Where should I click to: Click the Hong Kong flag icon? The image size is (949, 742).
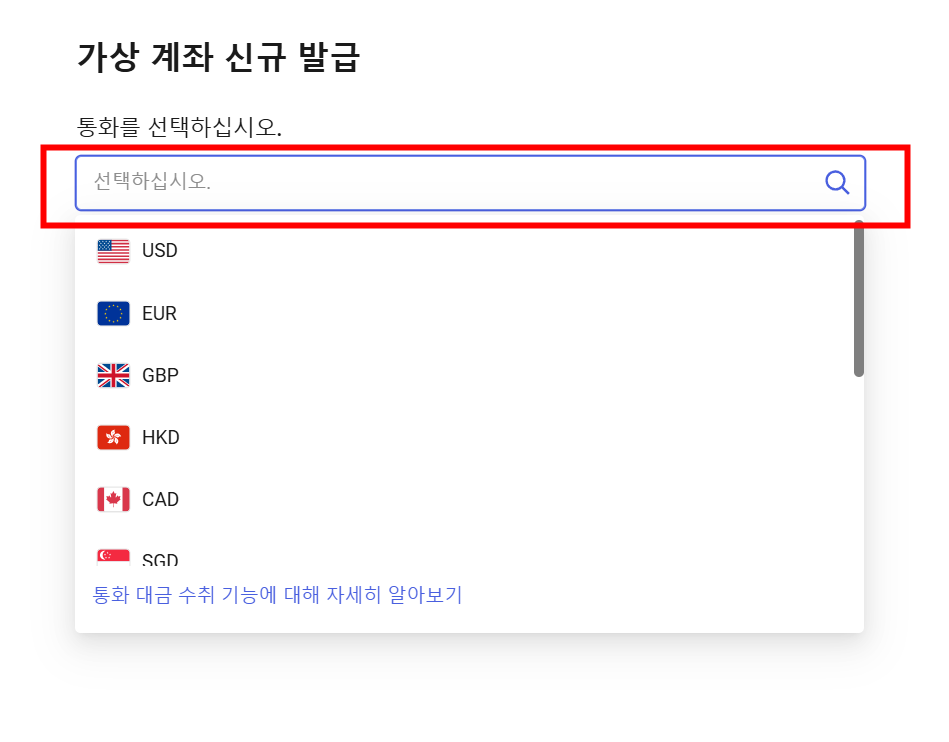click(113, 438)
